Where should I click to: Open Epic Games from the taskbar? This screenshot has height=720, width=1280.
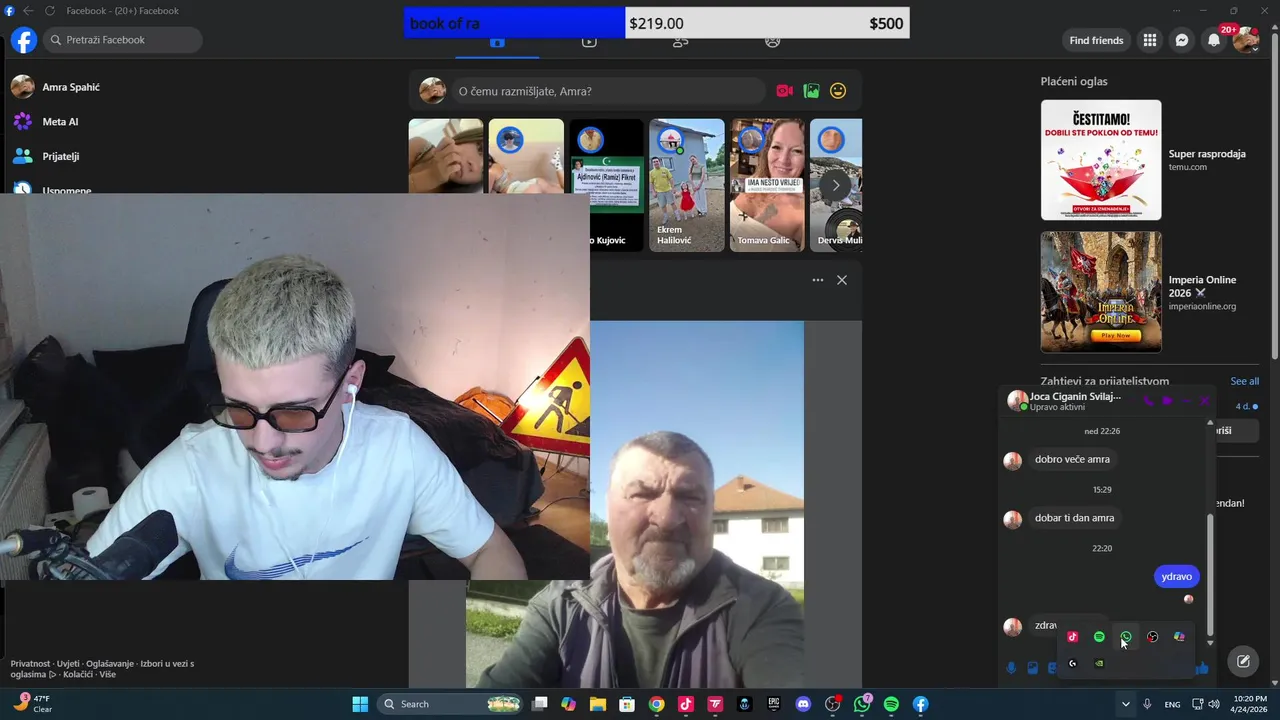pyautogui.click(x=774, y=704)
